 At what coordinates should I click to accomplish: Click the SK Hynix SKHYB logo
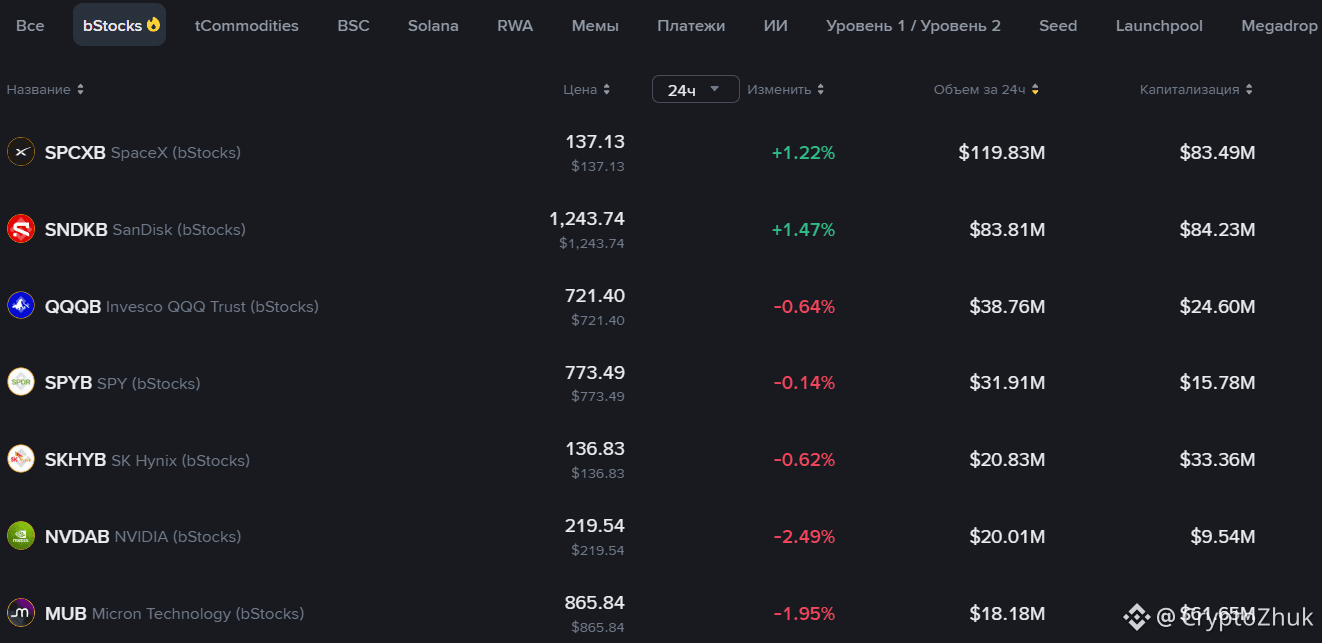[x=21, y=460]
